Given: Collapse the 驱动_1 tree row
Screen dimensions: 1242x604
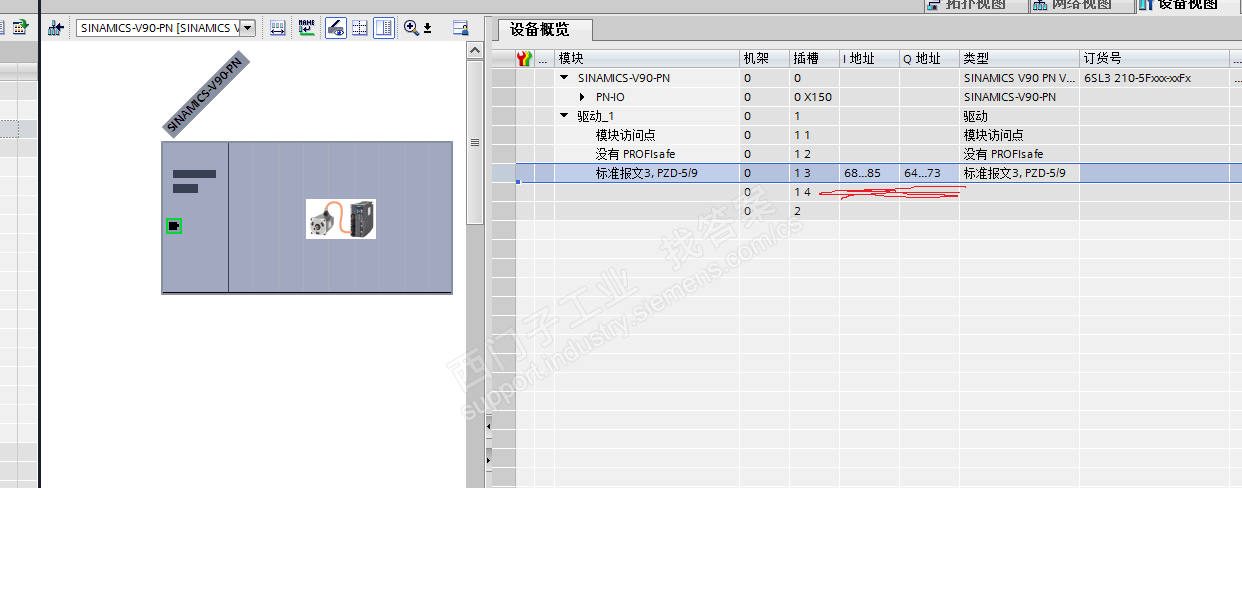Looking at the screenshot, I should pyautogui.click(x=564, y=116).
